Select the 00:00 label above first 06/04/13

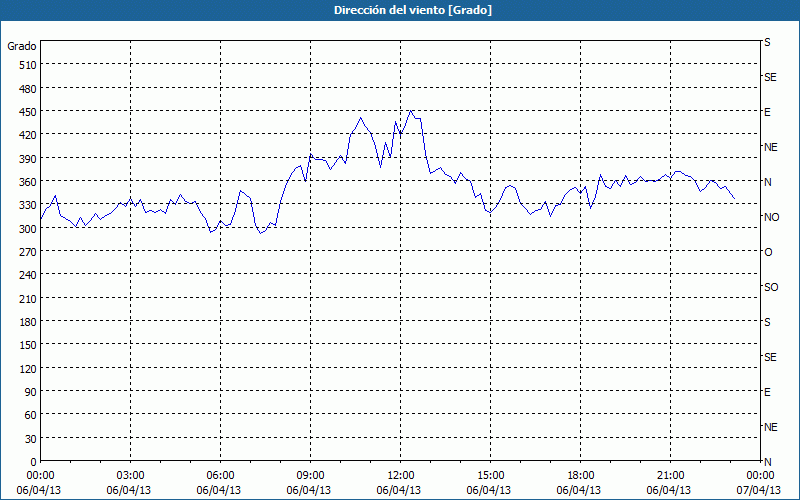(40, 476)
